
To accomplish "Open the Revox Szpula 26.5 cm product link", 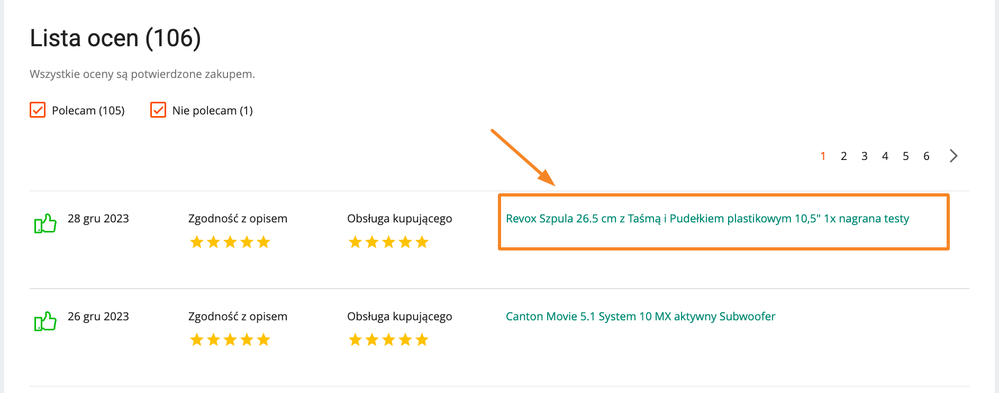I will 707,218.
